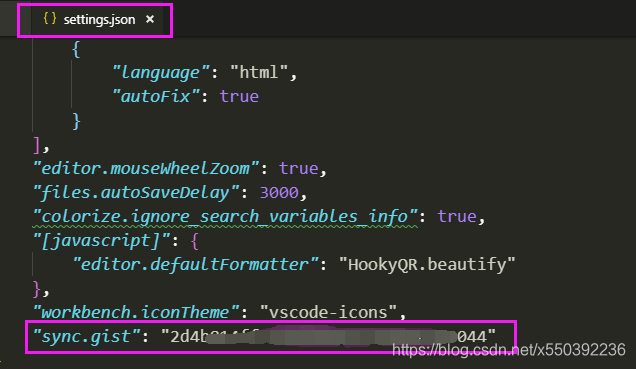Click the opening brace after [javascript]
The width and height of the screenshot is (636, 369).
tap(195, 241)
